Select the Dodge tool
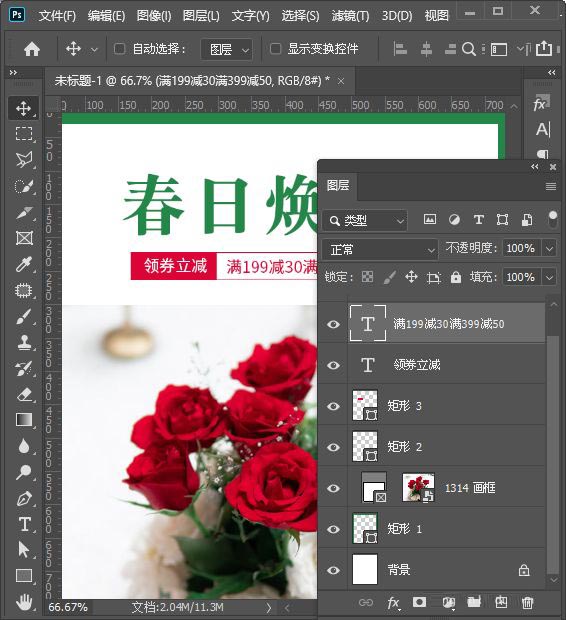Viewport: 566px width, 620px height. pos(24,472)
